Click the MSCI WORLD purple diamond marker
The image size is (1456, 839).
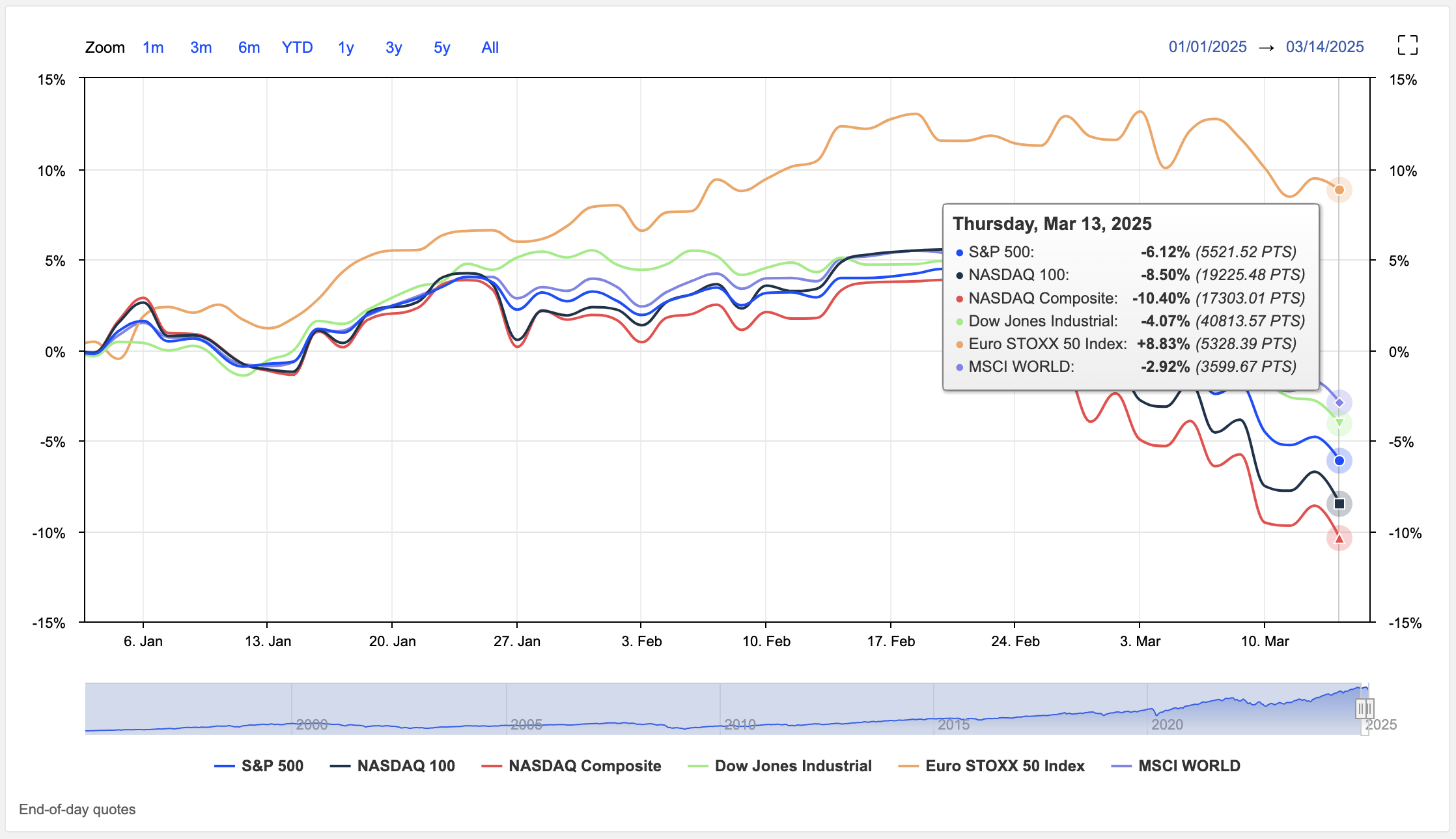tap(1339, 403)
